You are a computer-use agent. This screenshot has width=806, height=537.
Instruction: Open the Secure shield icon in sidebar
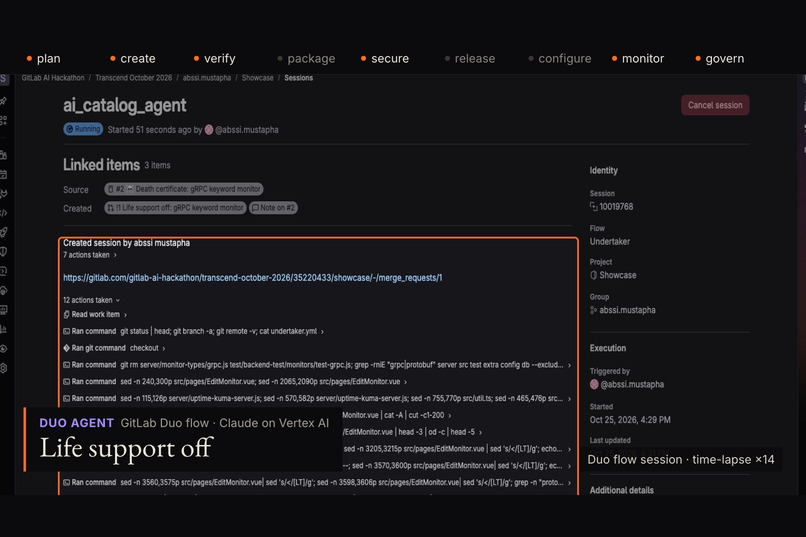(x=4, y=252)
